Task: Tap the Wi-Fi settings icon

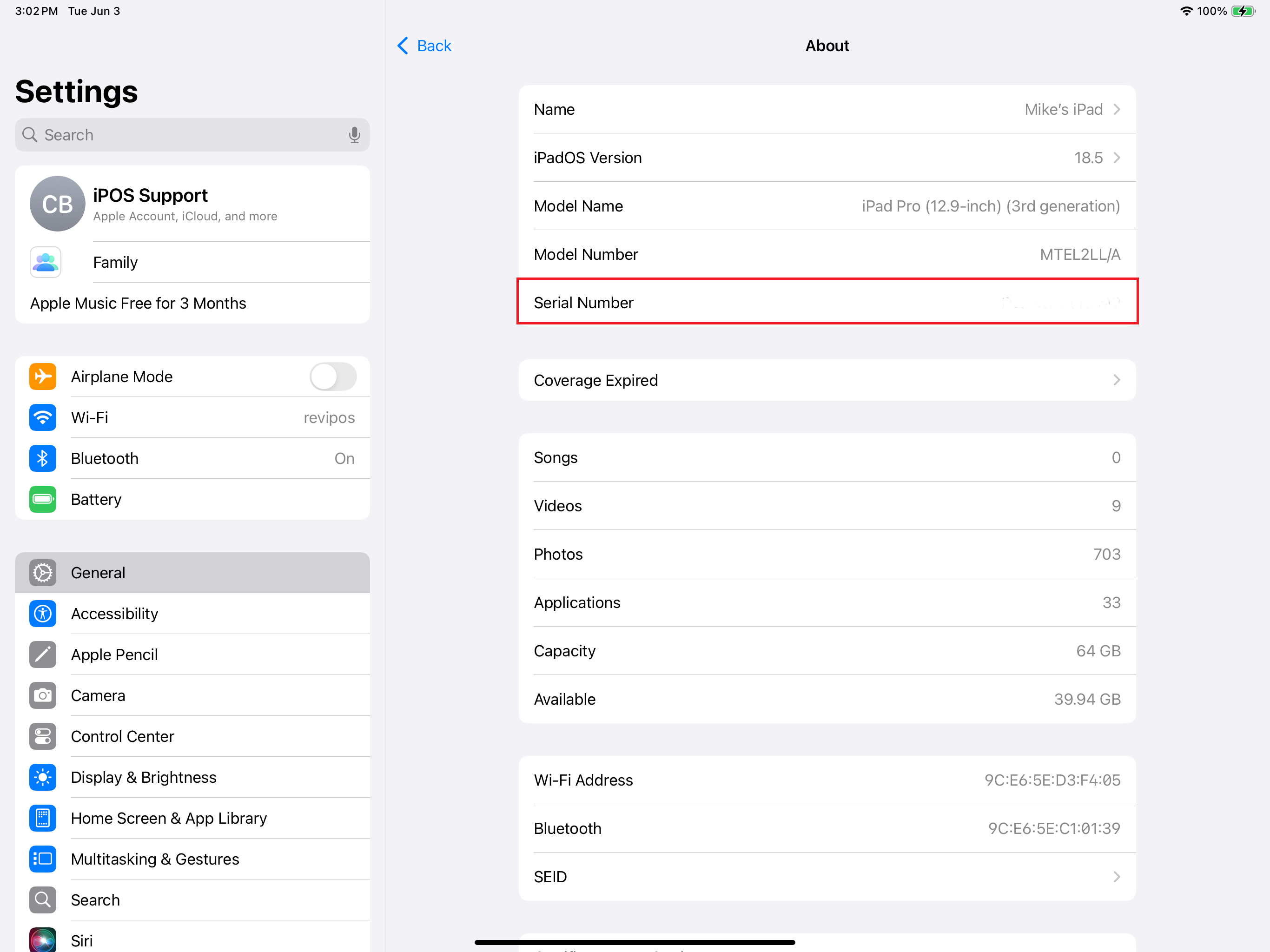Action: point(42,417)
